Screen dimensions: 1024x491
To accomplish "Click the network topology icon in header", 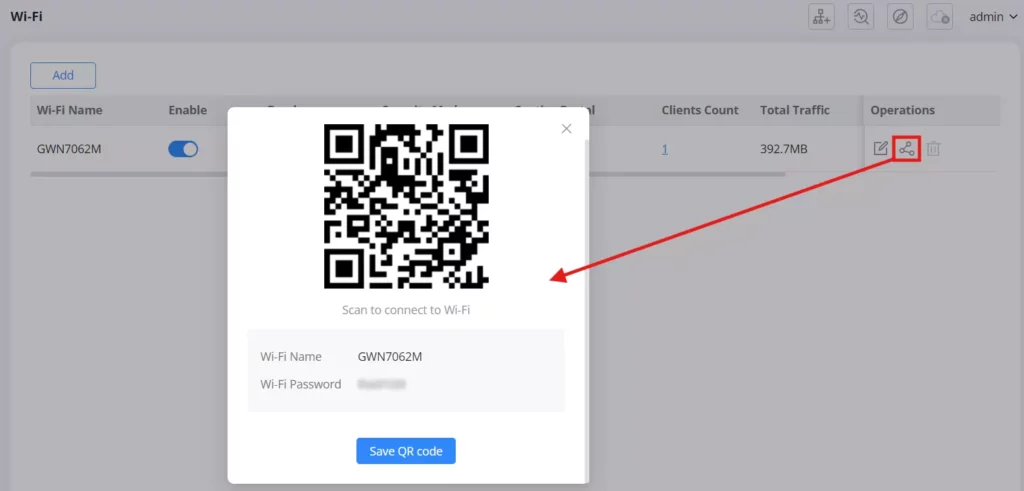I will pos(822,18).
